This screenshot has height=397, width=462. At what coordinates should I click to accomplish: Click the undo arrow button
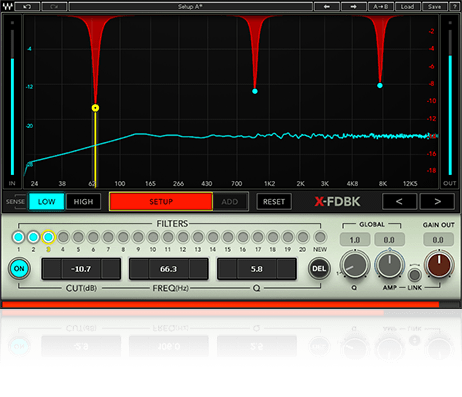[x=27, y=6]
